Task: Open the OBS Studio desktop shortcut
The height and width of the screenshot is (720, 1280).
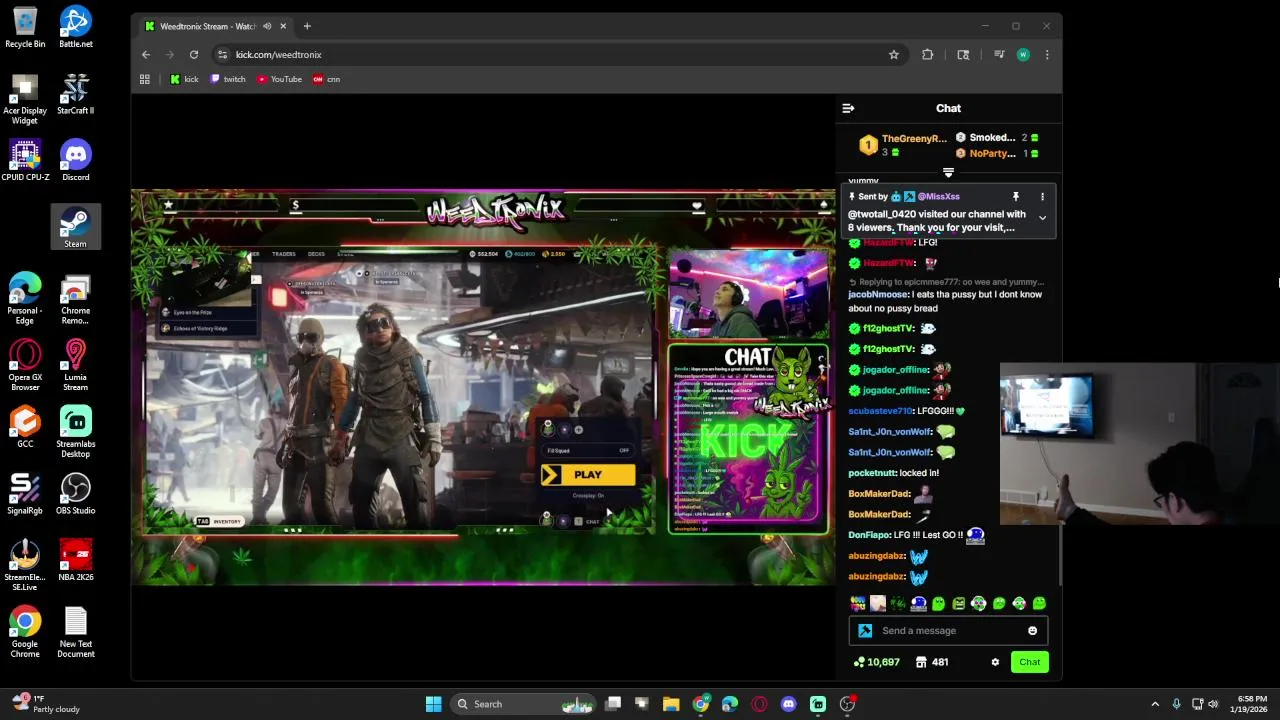Action: click(76, 493)
